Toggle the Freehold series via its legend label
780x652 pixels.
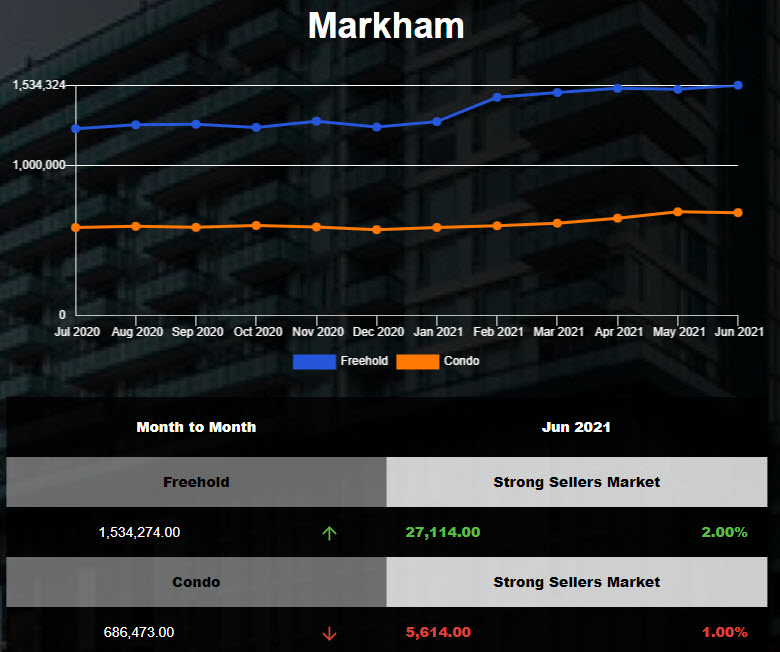pos(364,361)
